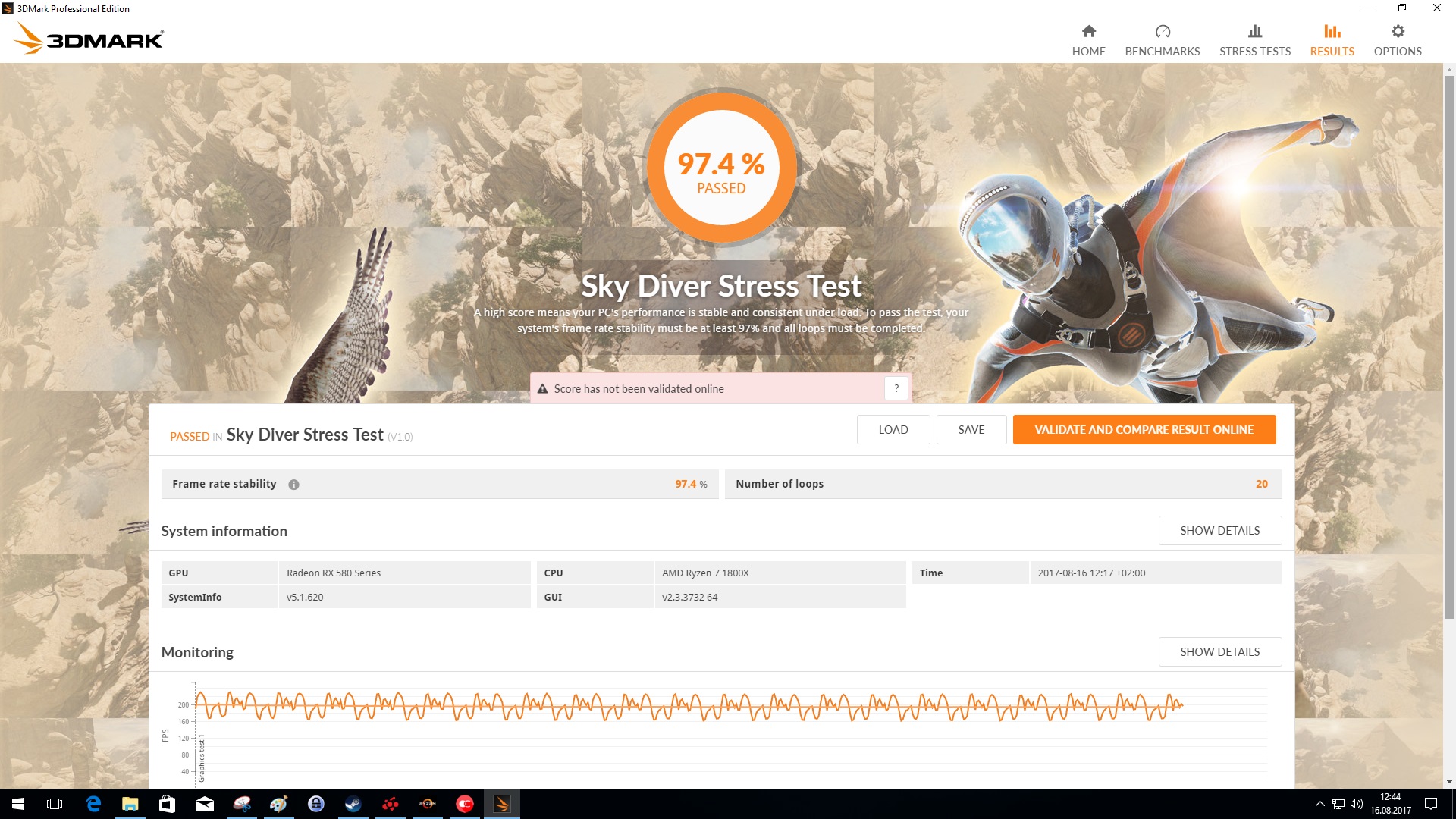This screenshot has width=1456, height=819.
Task: Click the Load button
Action: [893, 430]
